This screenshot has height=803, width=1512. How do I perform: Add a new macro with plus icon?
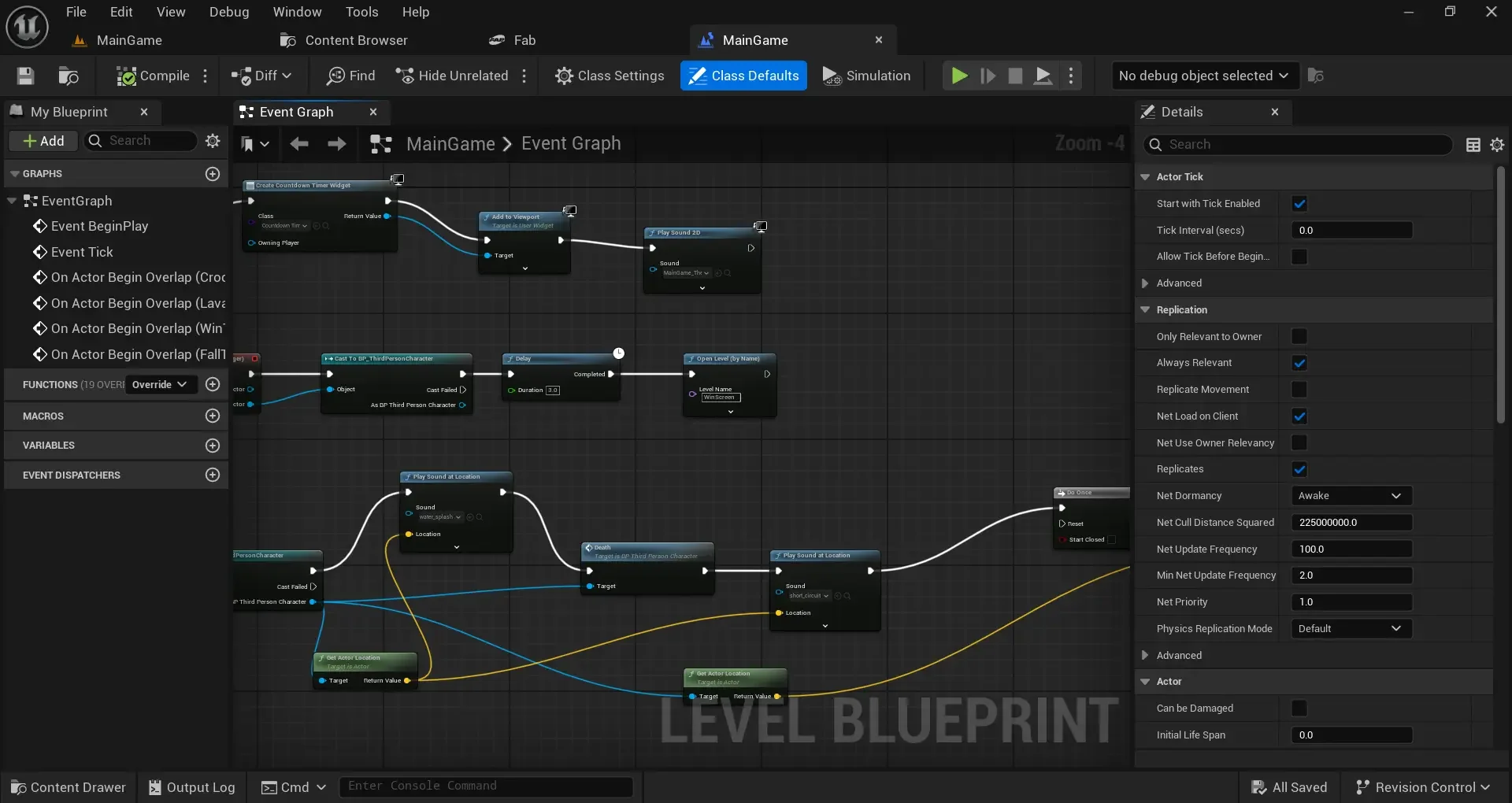(x=213, y=416)
